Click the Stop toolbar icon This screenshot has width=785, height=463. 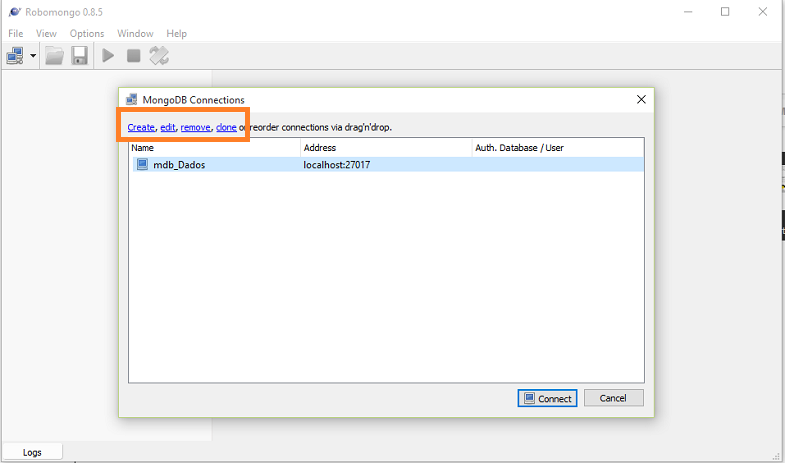click(134, 56)
